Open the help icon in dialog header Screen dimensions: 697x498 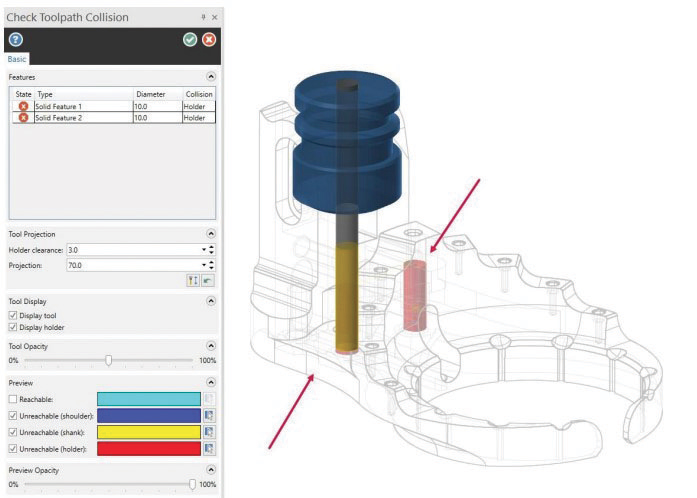[16, 40]
